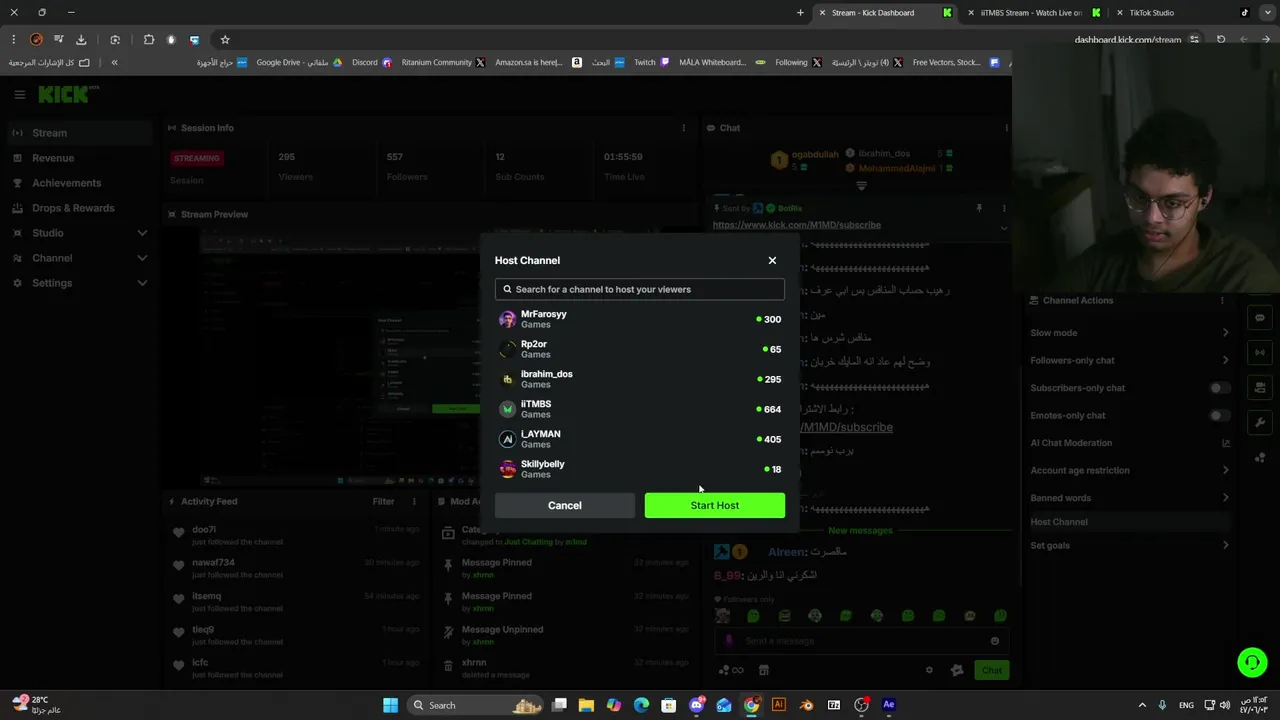Toggle Subscribers-only chat switch

tap(1218, 388)
